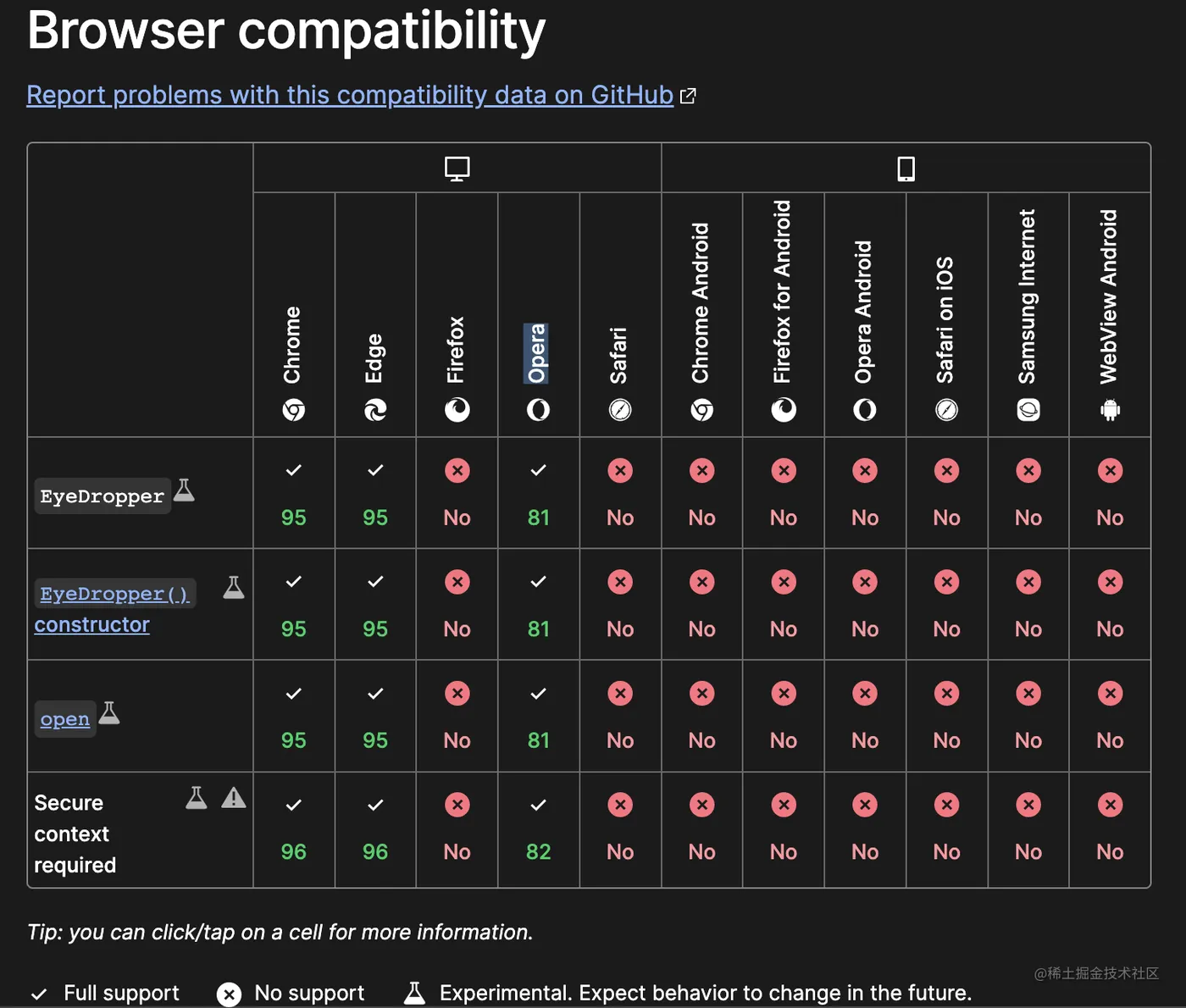Click the Chrome column header text
The width and height of the screenshot is (1186, 1008).
pyautogui.click(x=292, y=345)
